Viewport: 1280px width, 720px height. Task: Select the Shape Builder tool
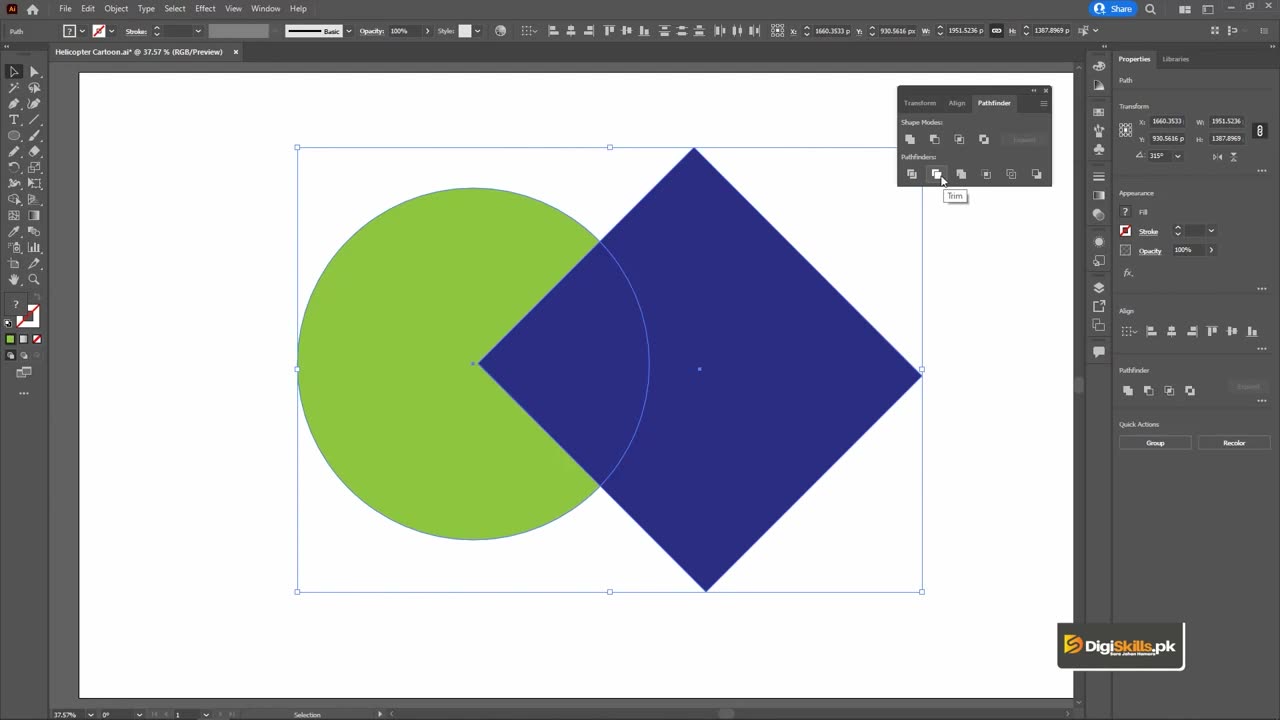14,200
